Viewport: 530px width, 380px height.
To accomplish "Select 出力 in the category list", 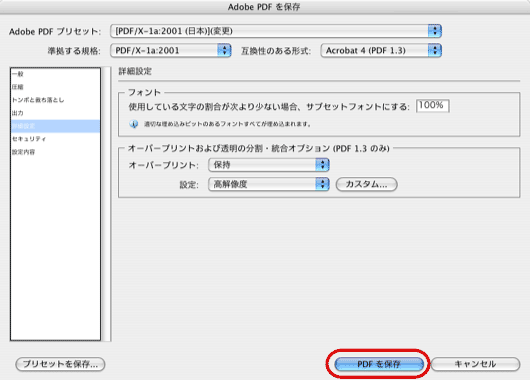I will tap(55, 113).
